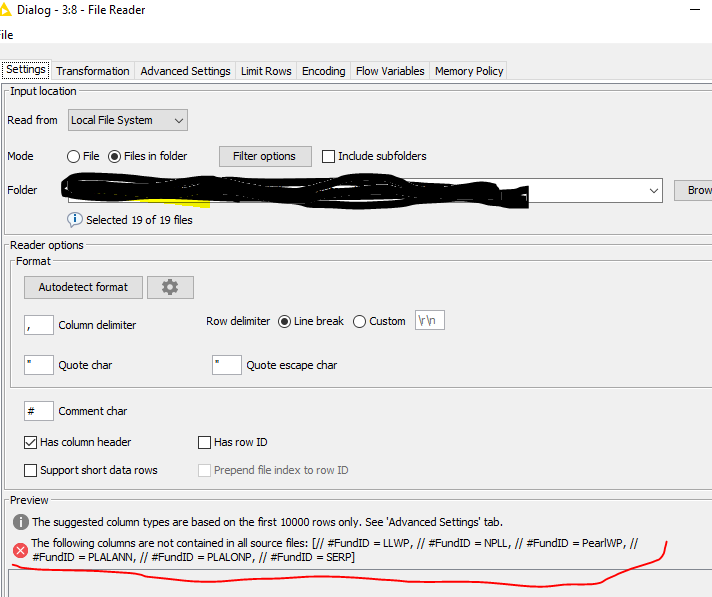
Task: Open the Flow Variables tab
Action: (390, 71)
